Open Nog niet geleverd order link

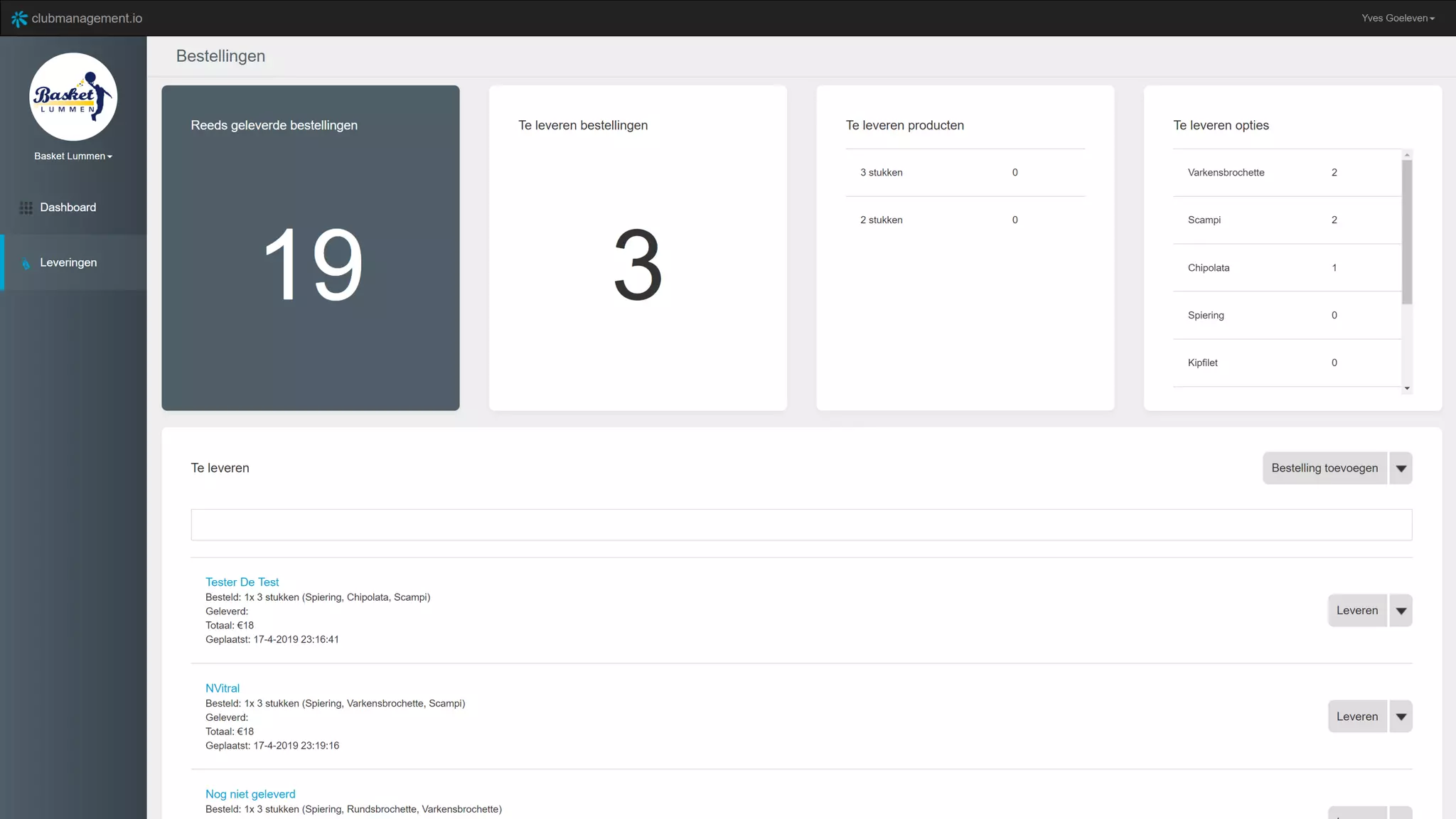point(250,794)
